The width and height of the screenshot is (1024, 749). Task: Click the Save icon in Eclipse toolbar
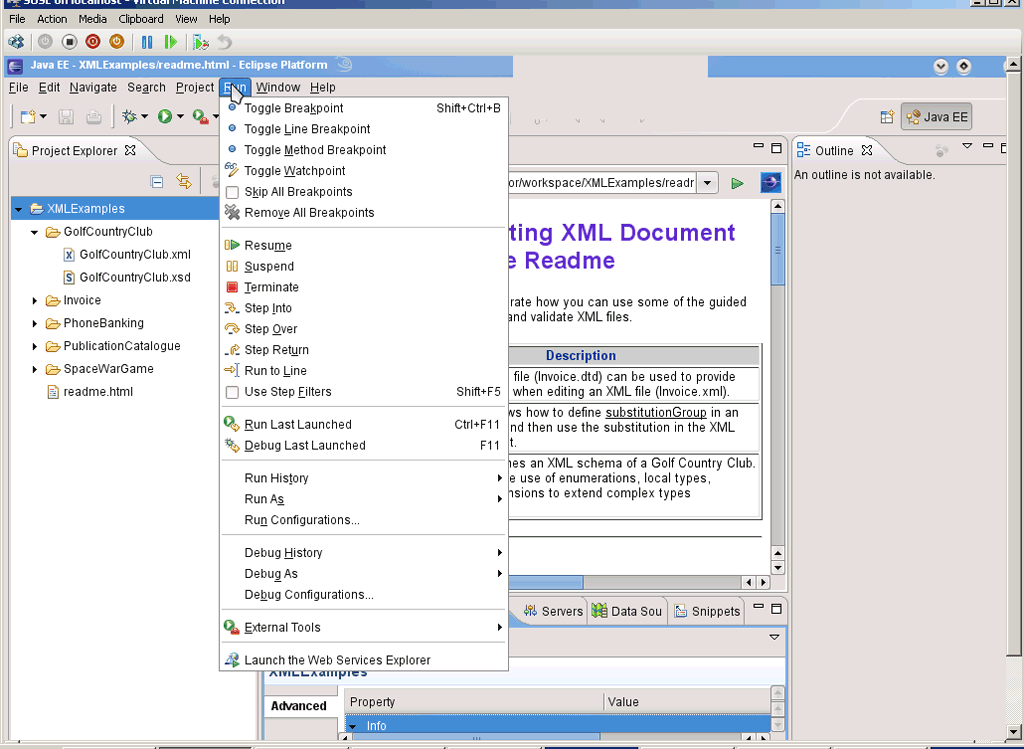pyautogui.click(x=64, y=116)
